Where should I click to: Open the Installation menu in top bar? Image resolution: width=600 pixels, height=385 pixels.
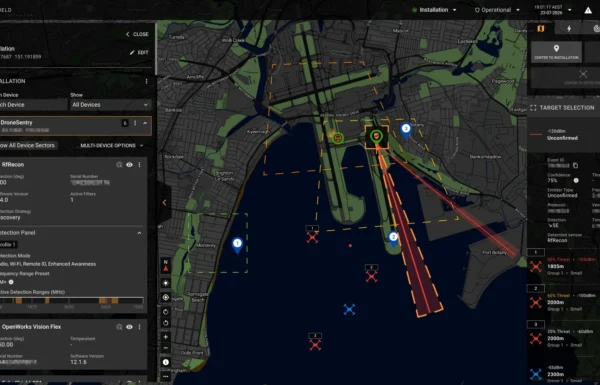pos(434,10)
